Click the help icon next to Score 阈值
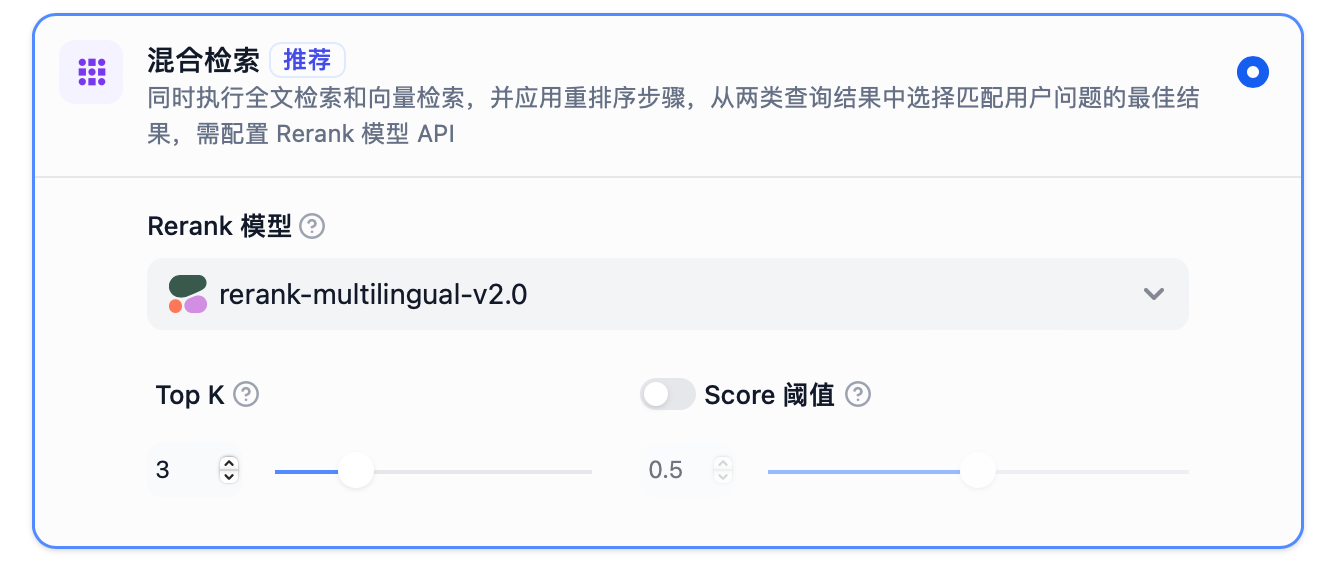Viewport: 1336px width, 562px height. (x=857, y=395)
